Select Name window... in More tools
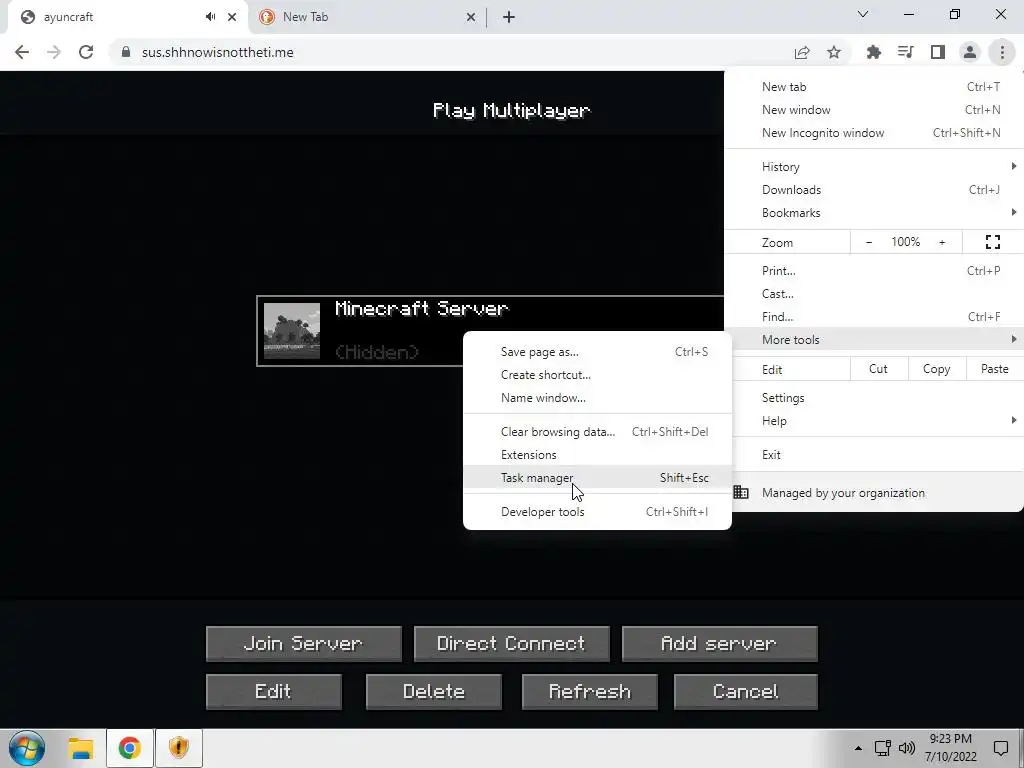Image resolution: width=1024 pixels, height=768 pixels. (x=597, y=397)
